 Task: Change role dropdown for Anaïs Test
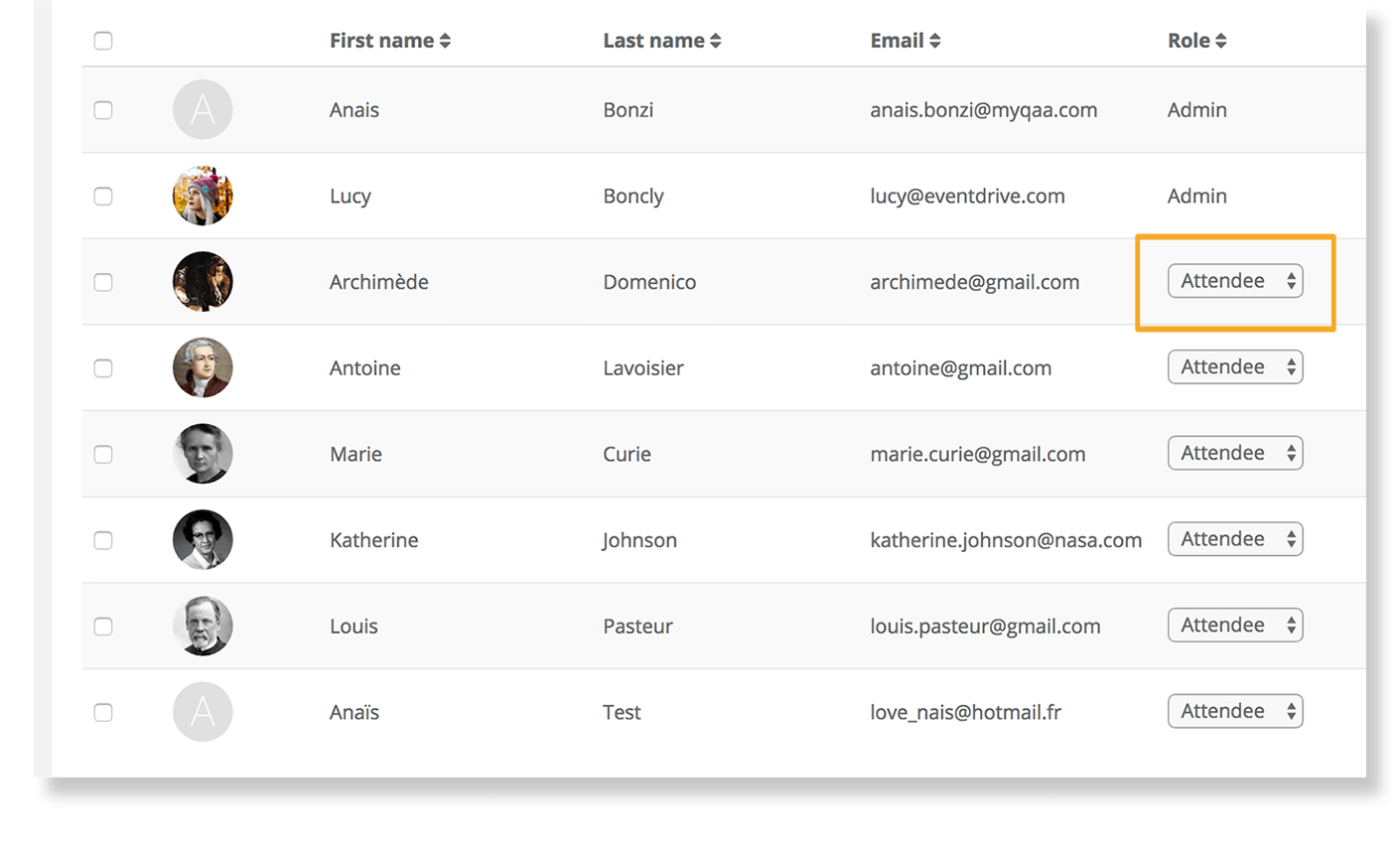(x=1235, y=711)
